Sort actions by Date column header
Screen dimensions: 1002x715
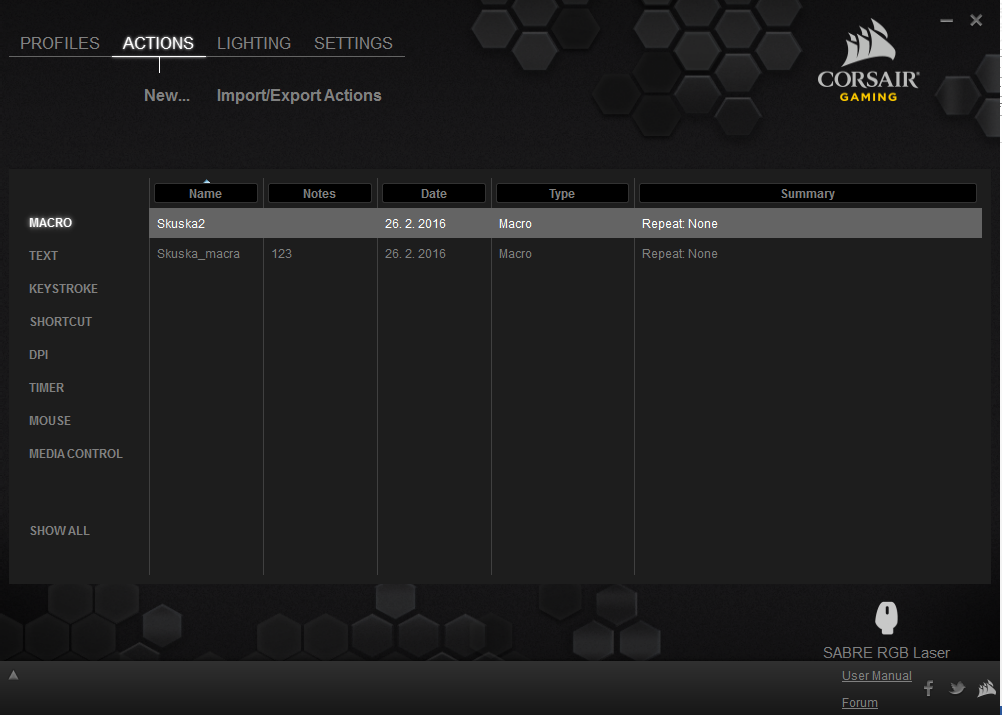point(433,193)
